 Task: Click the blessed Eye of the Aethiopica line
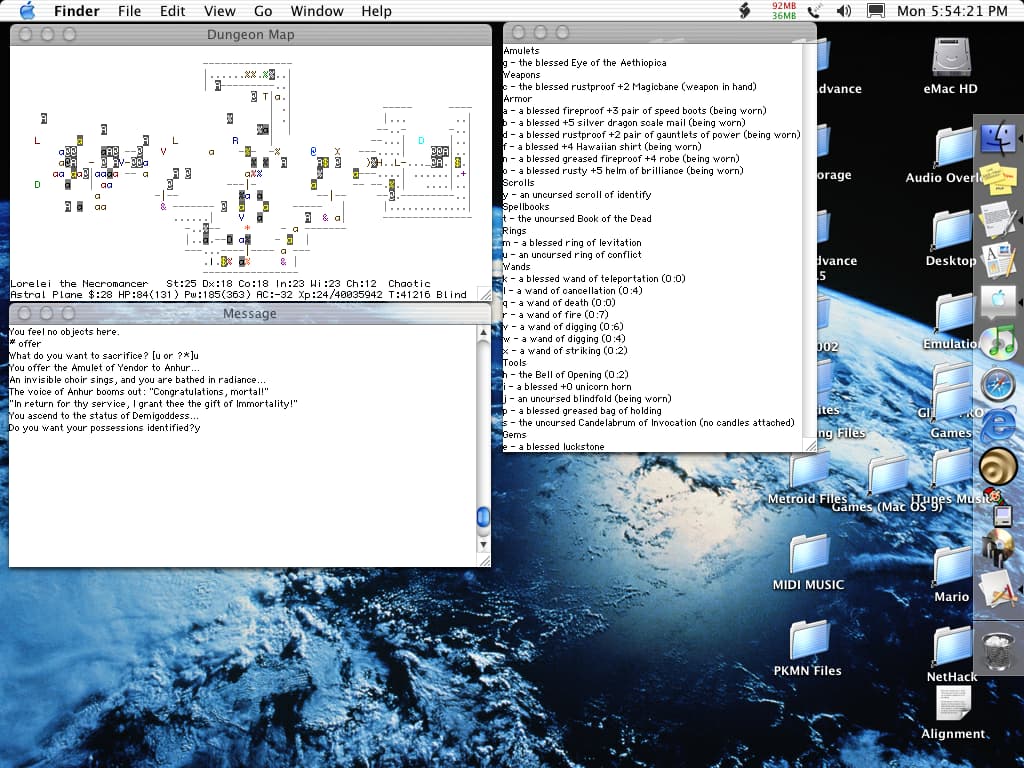point(584,63)
